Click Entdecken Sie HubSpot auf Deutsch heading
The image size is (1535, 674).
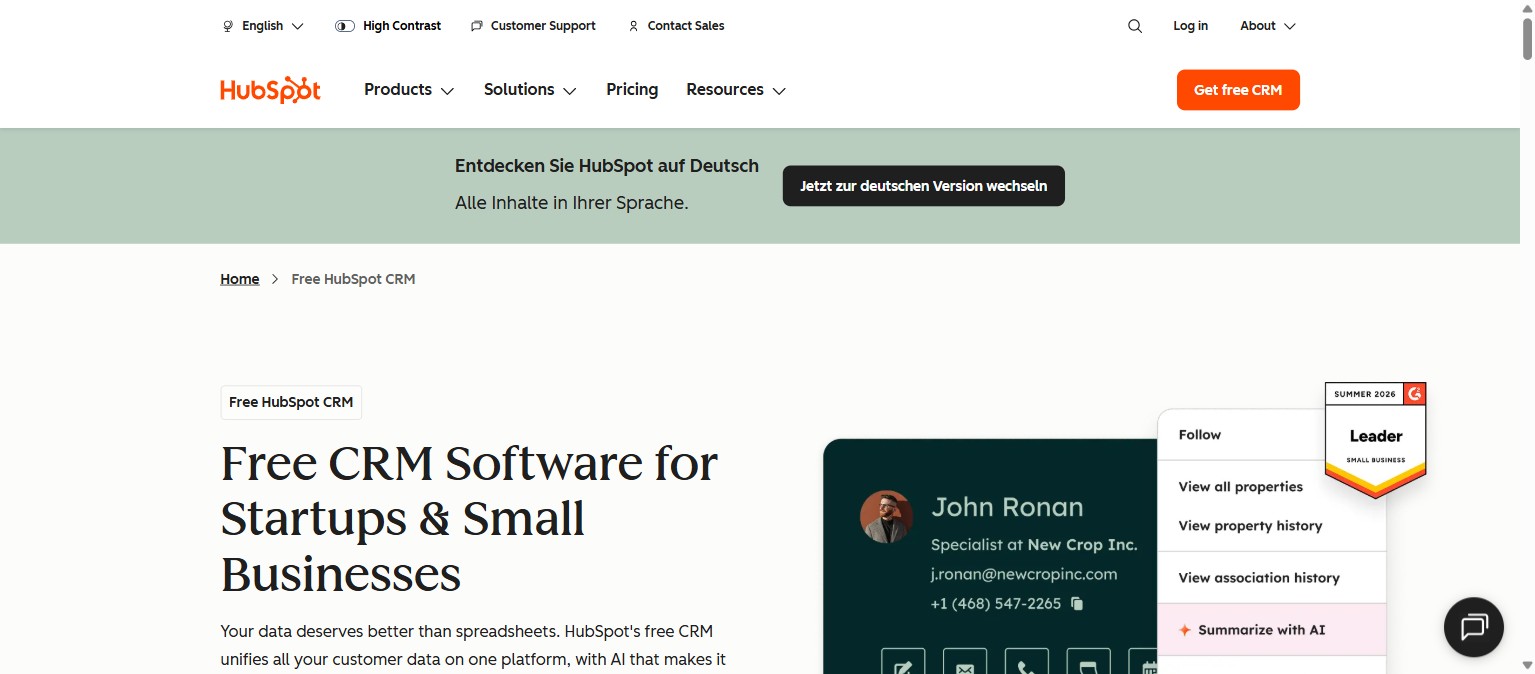(607, 166)
